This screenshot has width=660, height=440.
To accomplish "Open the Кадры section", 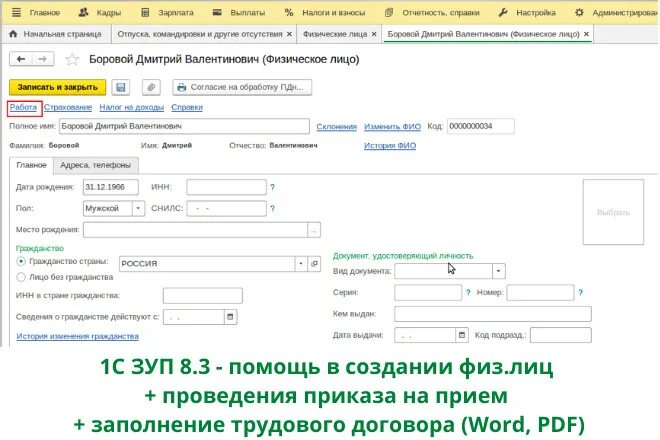I will (100, 13).
